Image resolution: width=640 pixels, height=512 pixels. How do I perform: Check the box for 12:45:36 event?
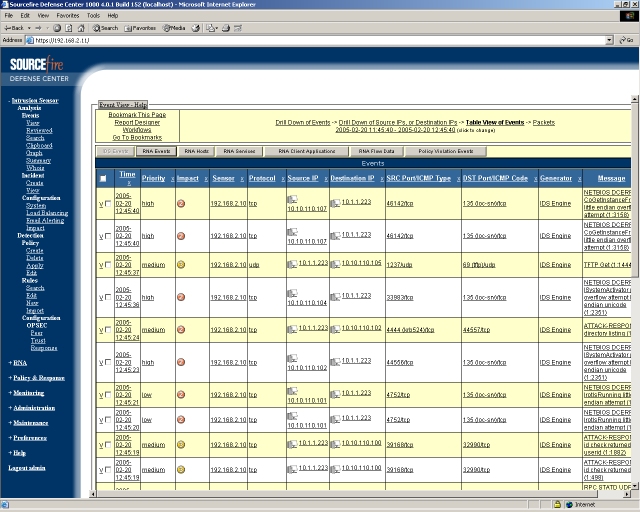pyautogui.click(x=108, y=297)
